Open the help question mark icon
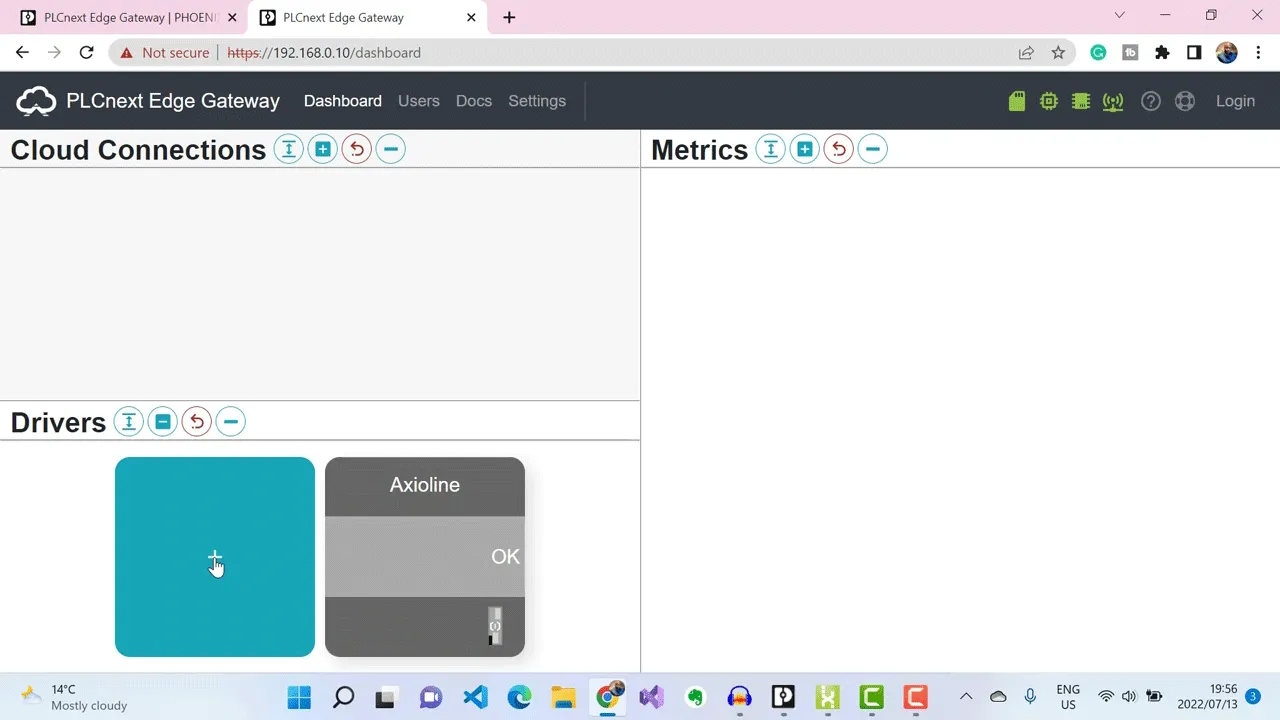This screenshot has width=1280, height=720. 1151,101
